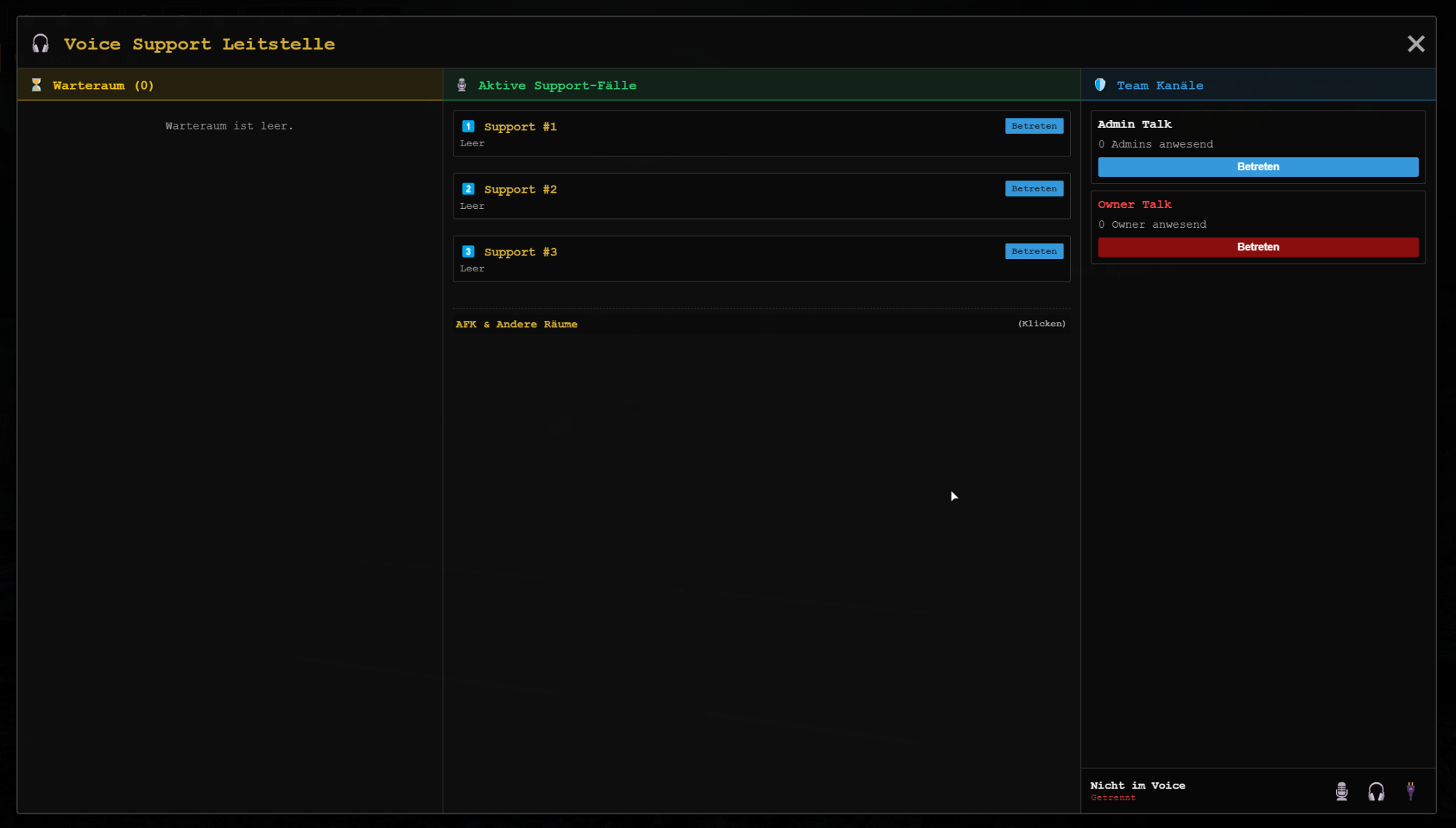This screenshot has height=828, width=1456.
Task: Click the purple plug disconnect icon
Action: [1411, 791]
